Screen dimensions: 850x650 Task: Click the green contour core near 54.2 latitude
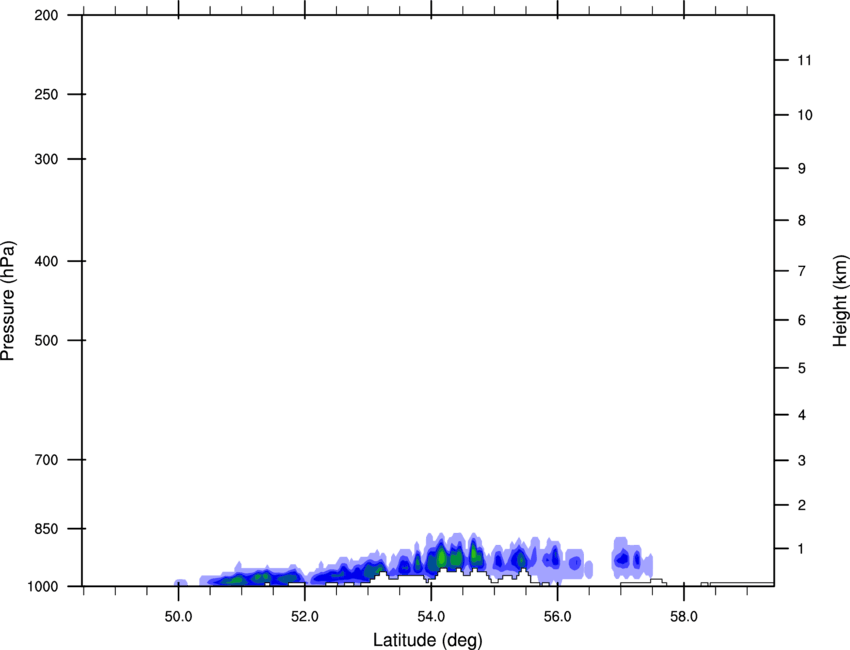[442, 556]
